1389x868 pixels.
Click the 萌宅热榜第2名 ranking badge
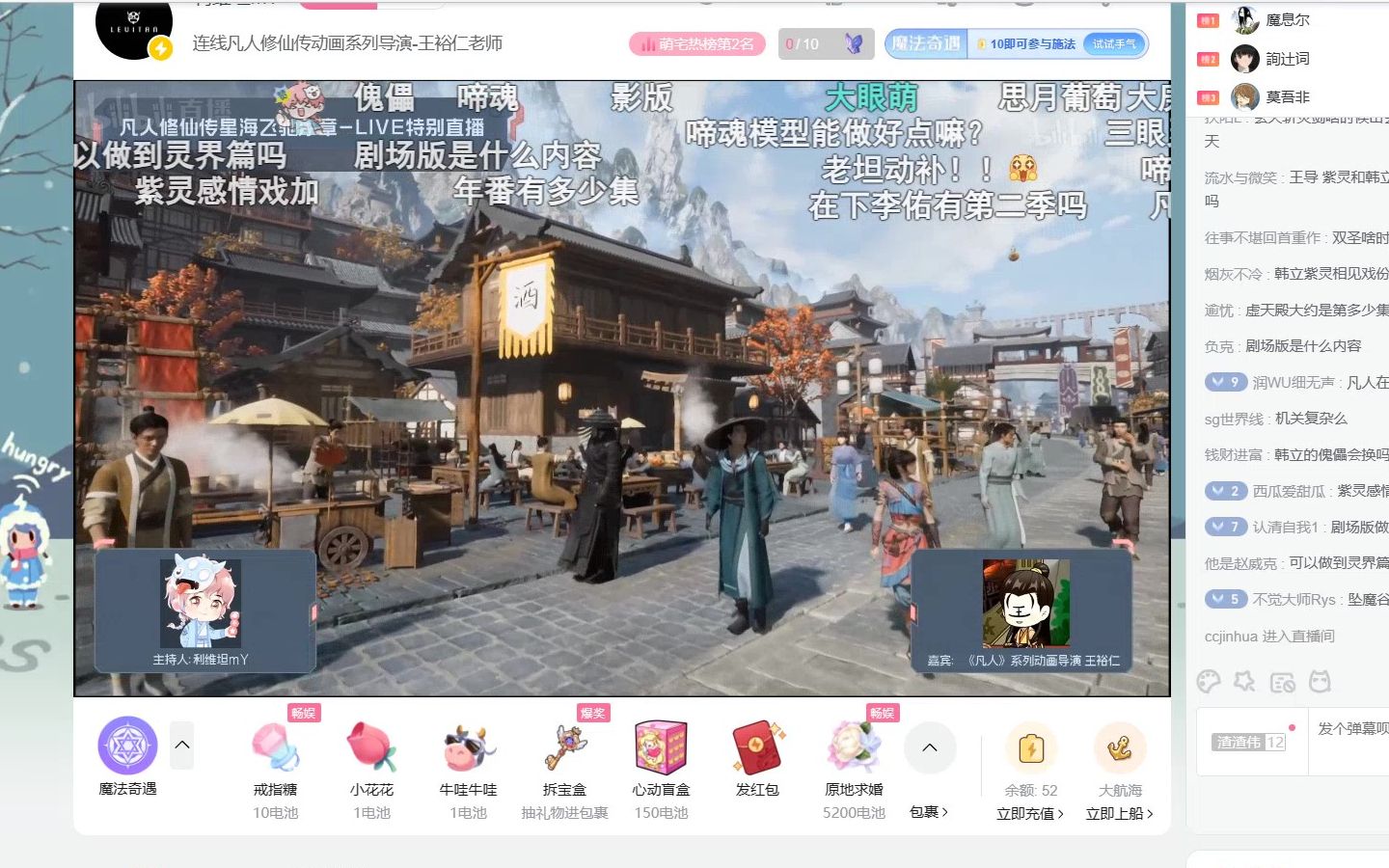[x=697, y=43]
